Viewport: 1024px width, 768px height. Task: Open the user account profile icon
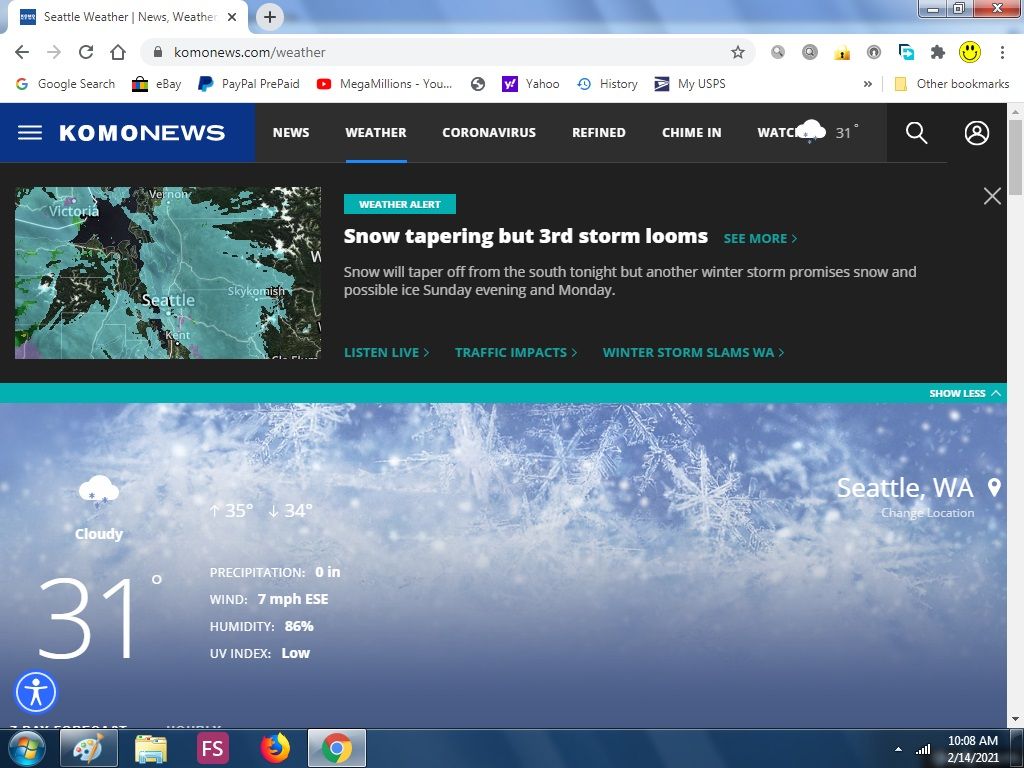pyautogui.click(x=977, y=133)
